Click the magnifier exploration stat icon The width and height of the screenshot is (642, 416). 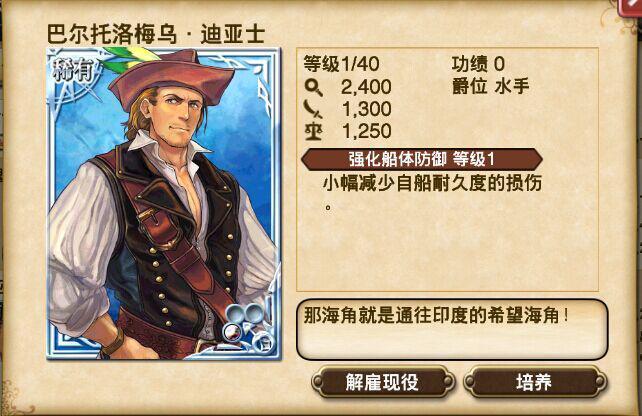[x=314, y=87]
